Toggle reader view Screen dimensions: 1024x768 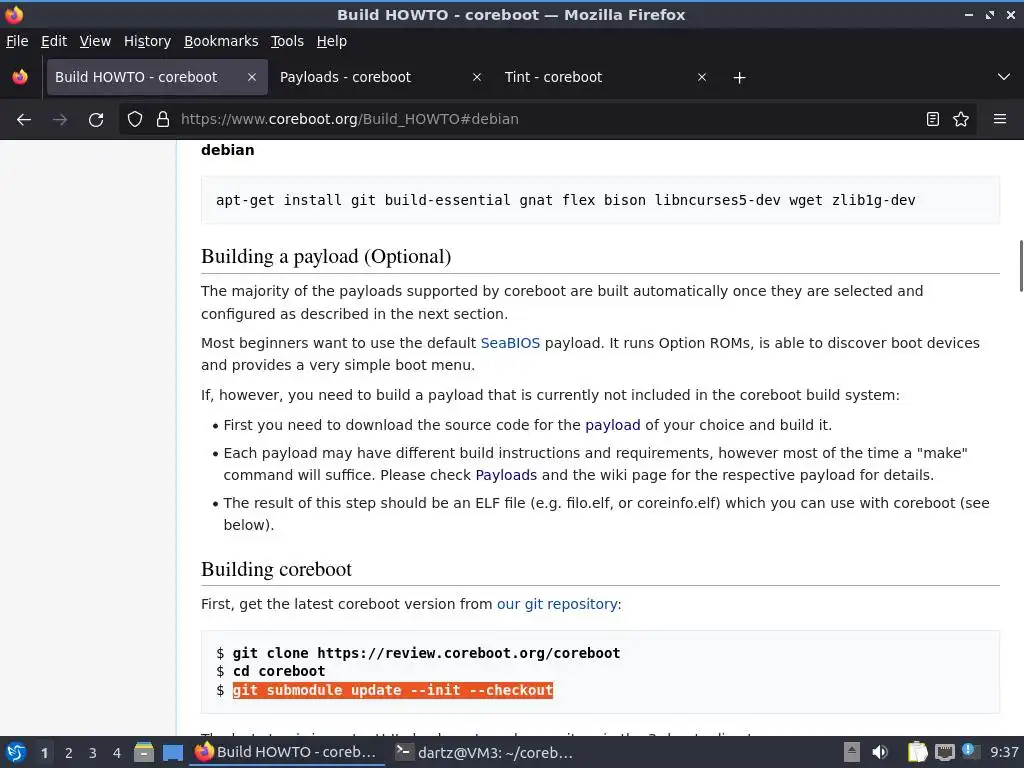[x=933, y=119]
